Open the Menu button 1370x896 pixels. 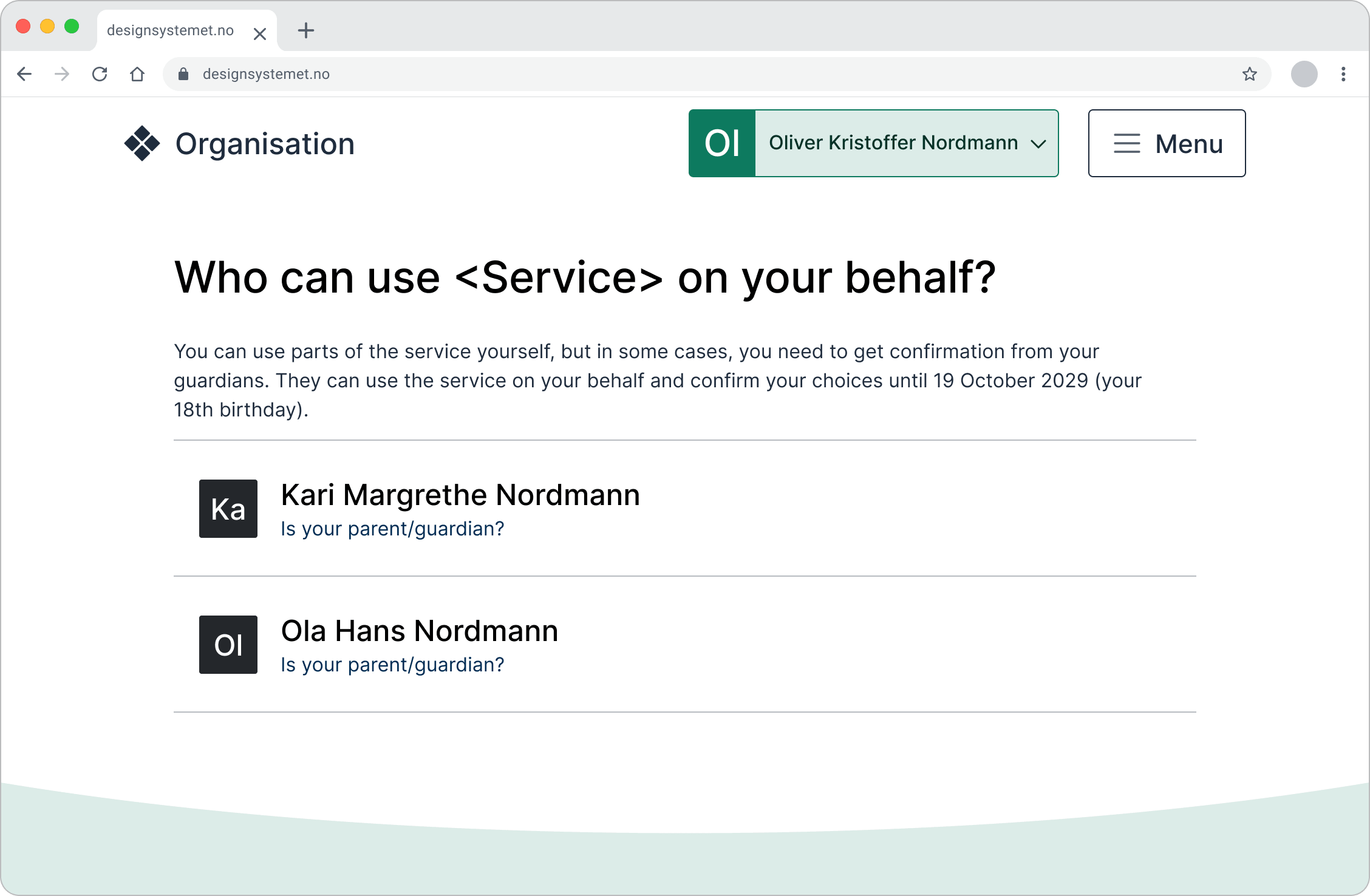[x=1167, y=143]
